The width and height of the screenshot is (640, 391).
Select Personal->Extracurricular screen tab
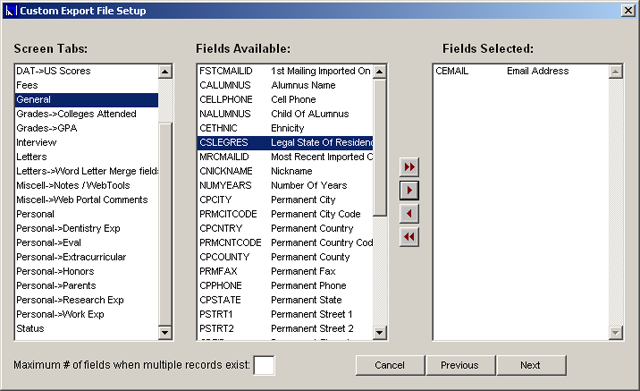87,257
